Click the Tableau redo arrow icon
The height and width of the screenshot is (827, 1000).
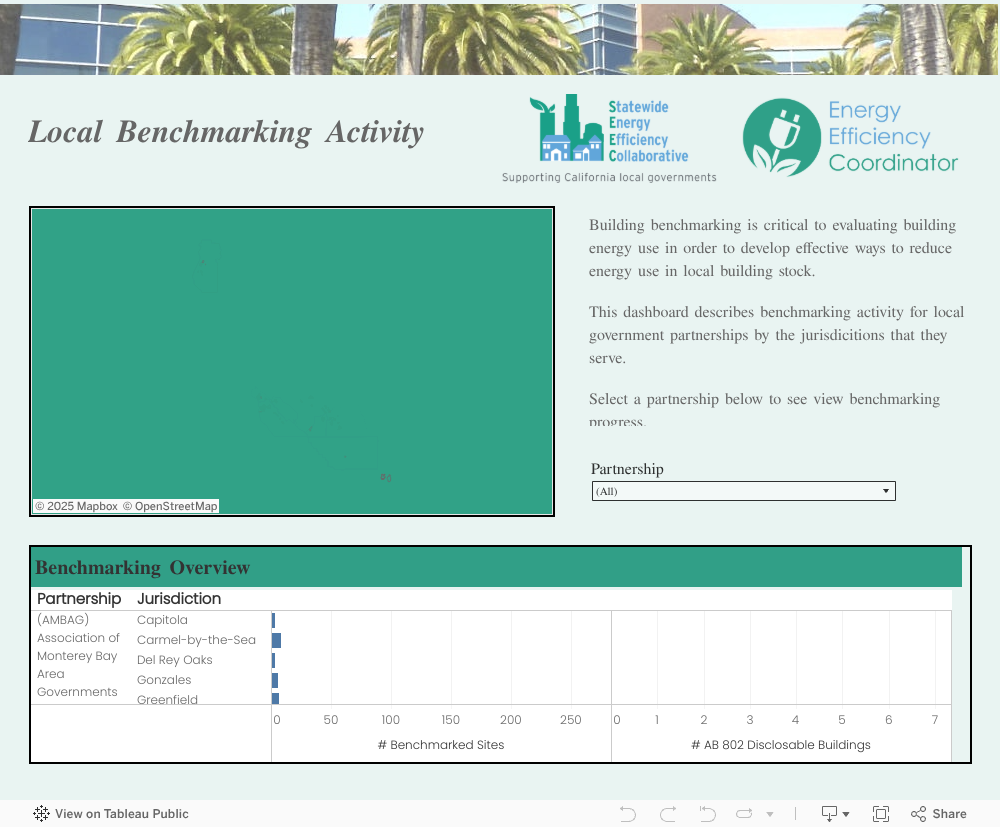coord(668,814)
